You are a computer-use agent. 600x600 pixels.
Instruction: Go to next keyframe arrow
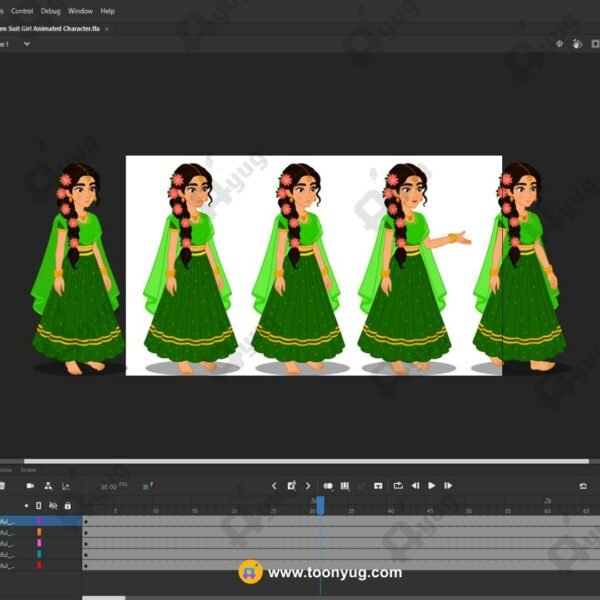tap(308, 486)
